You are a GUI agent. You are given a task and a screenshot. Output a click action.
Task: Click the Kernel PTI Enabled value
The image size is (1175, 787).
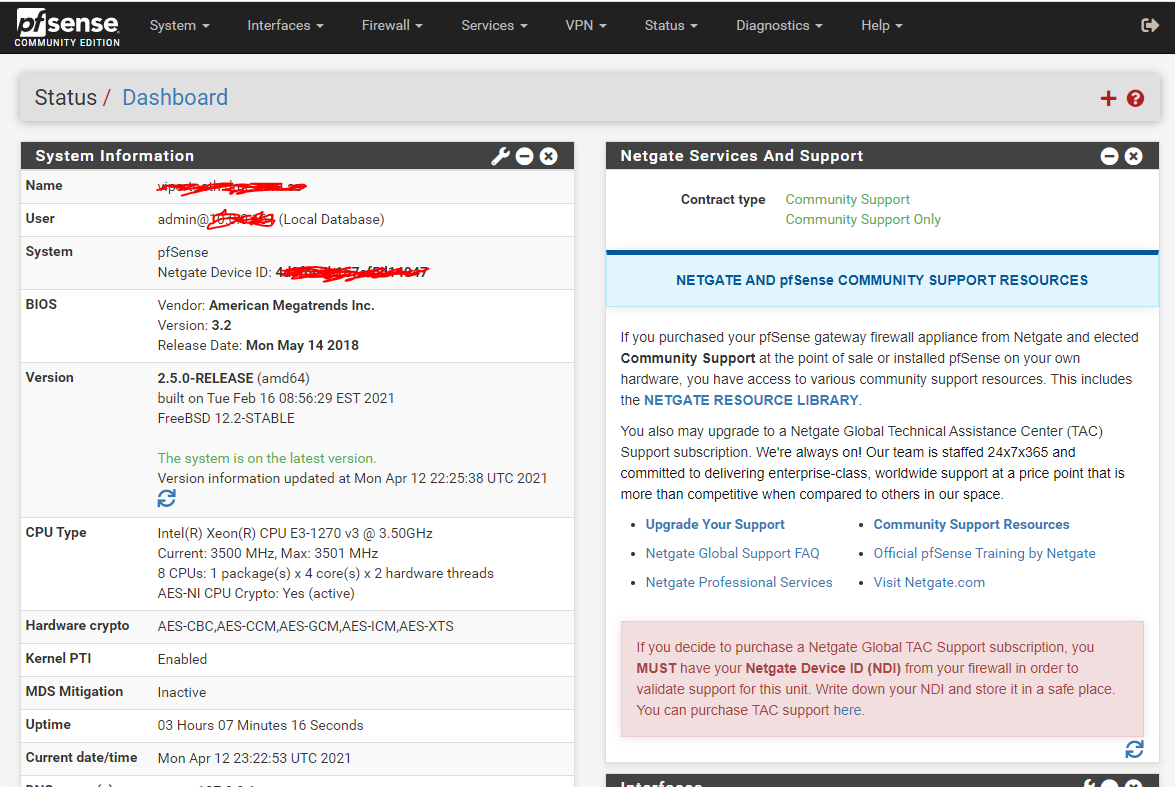[182, 659]
